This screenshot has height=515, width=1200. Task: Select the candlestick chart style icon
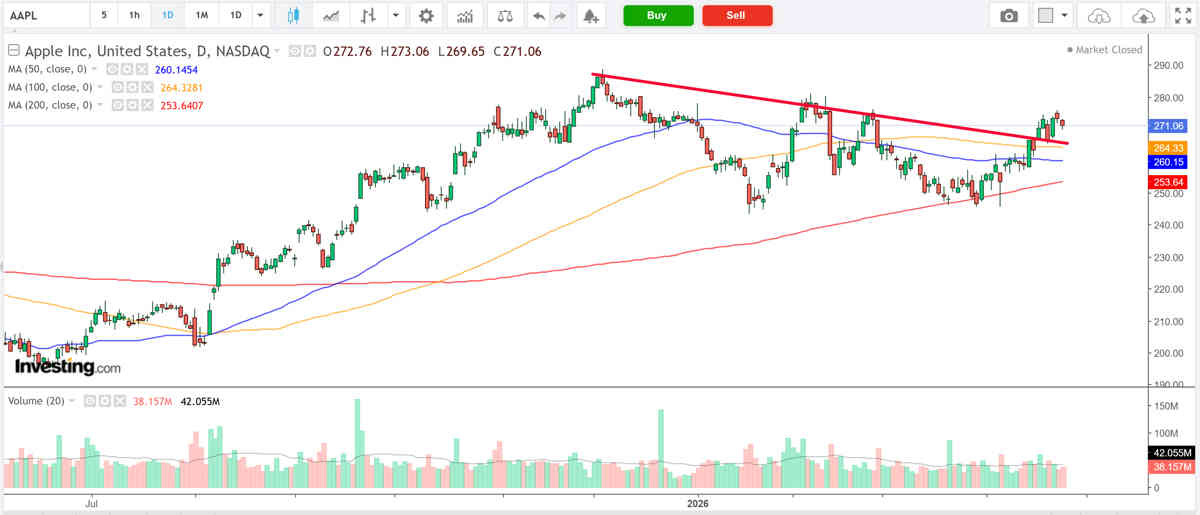[x=293, y=16]
